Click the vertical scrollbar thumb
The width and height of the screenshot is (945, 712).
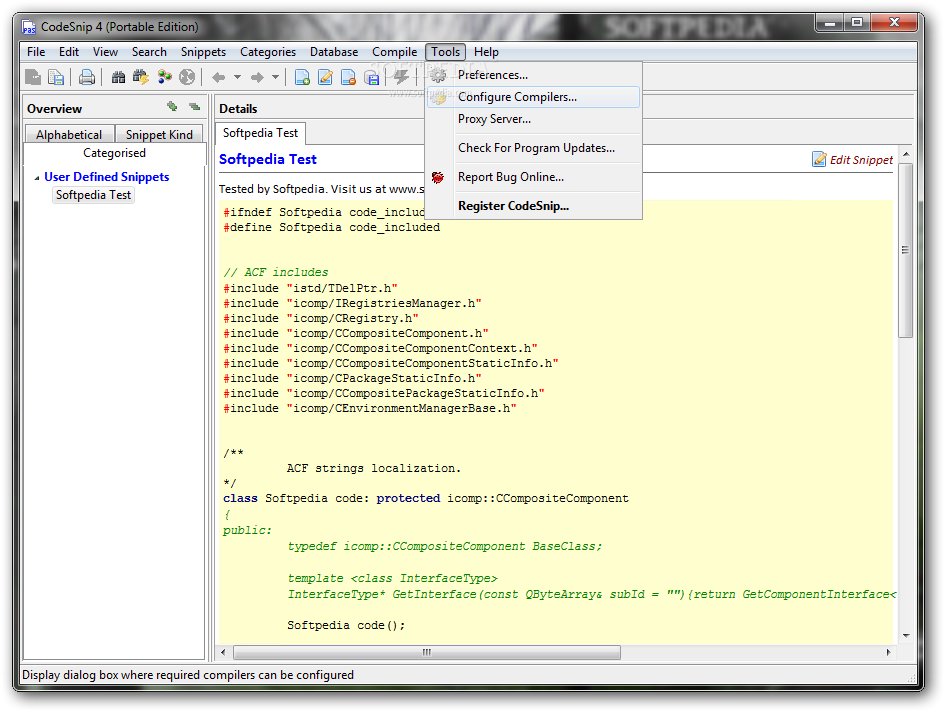coord(905,250)
